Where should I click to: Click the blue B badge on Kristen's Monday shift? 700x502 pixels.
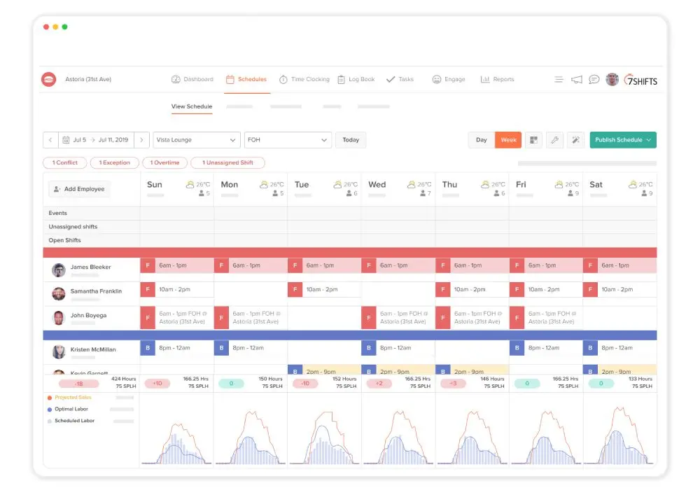tap(221, 347)
